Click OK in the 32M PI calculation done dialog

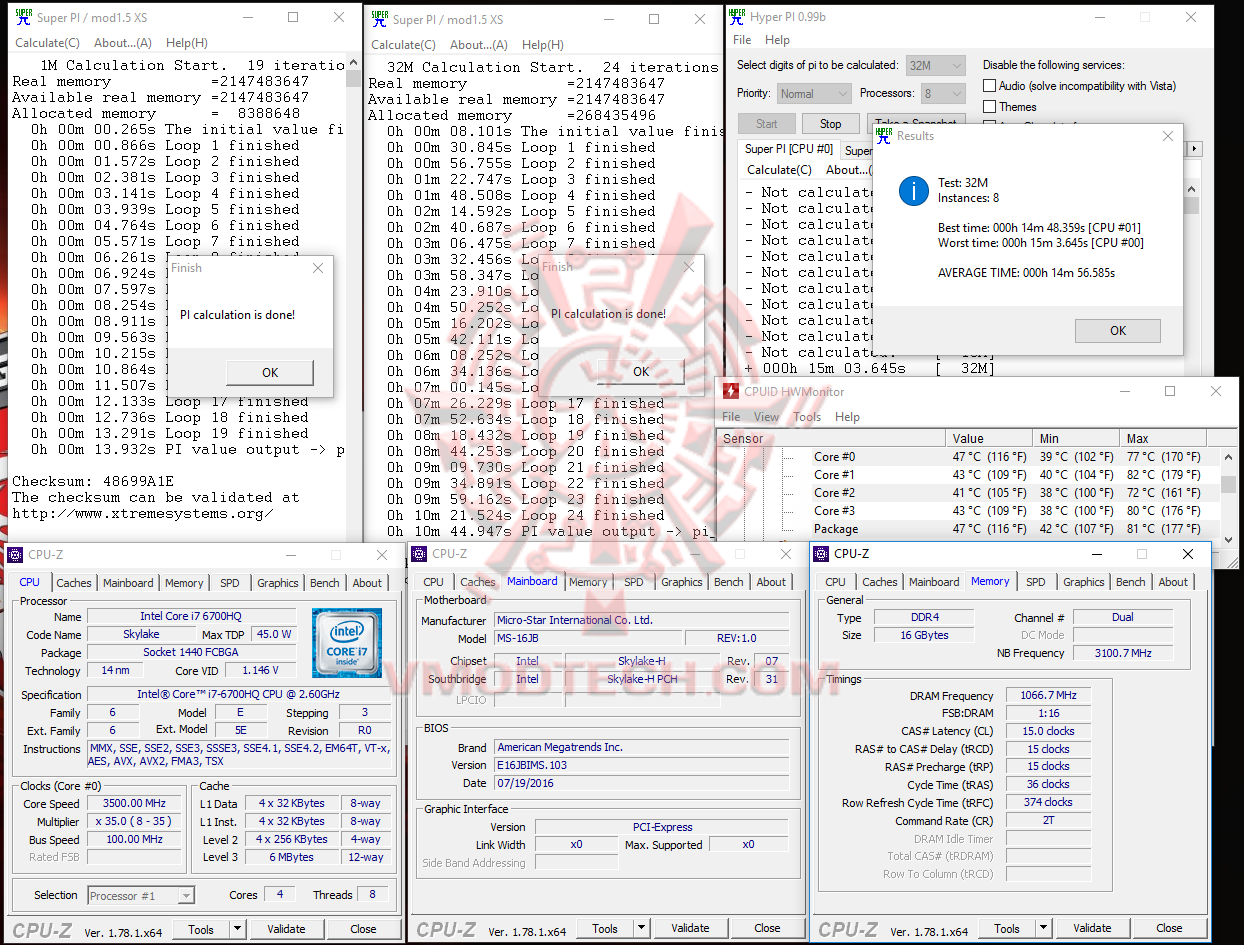(x=641, y=371)
